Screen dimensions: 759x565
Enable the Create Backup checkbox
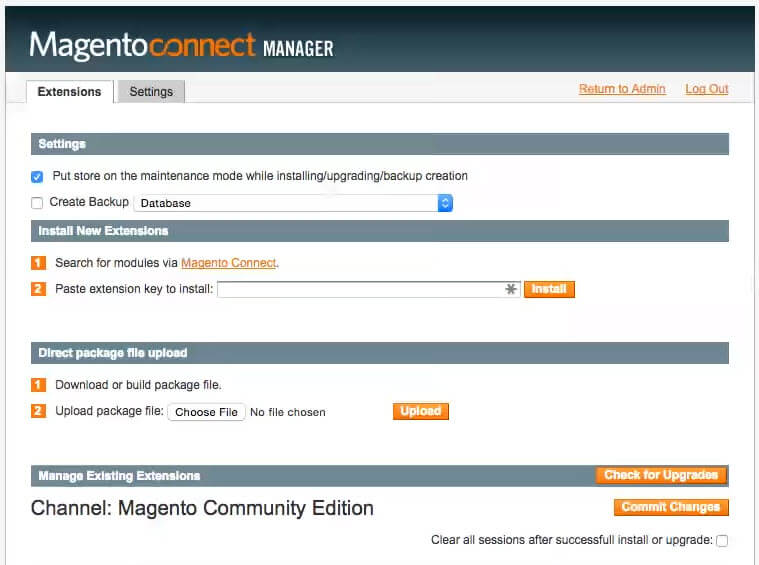click(x=37, y=203)
